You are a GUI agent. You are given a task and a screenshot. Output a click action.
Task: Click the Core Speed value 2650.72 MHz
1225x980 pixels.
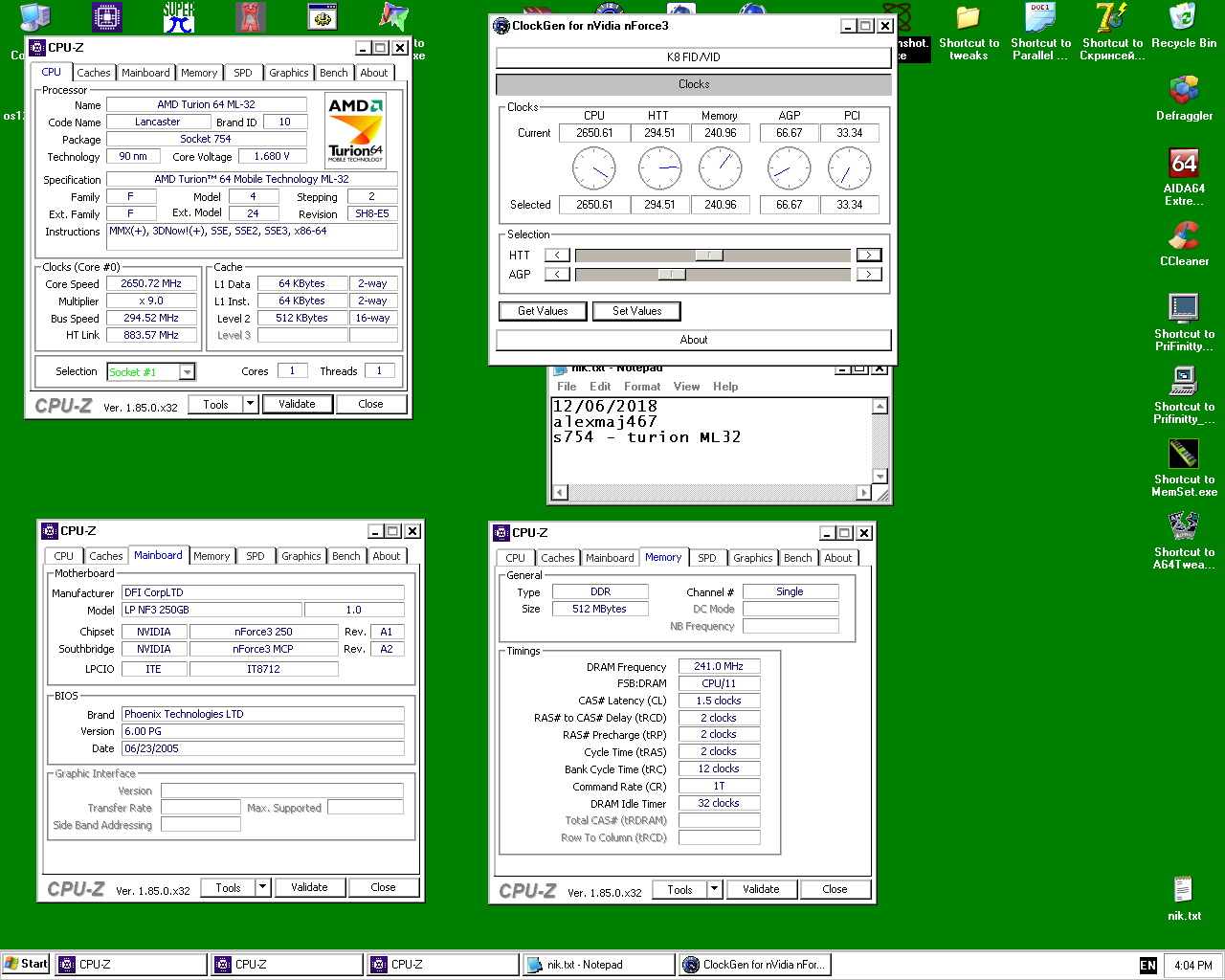tap(151, 284)
